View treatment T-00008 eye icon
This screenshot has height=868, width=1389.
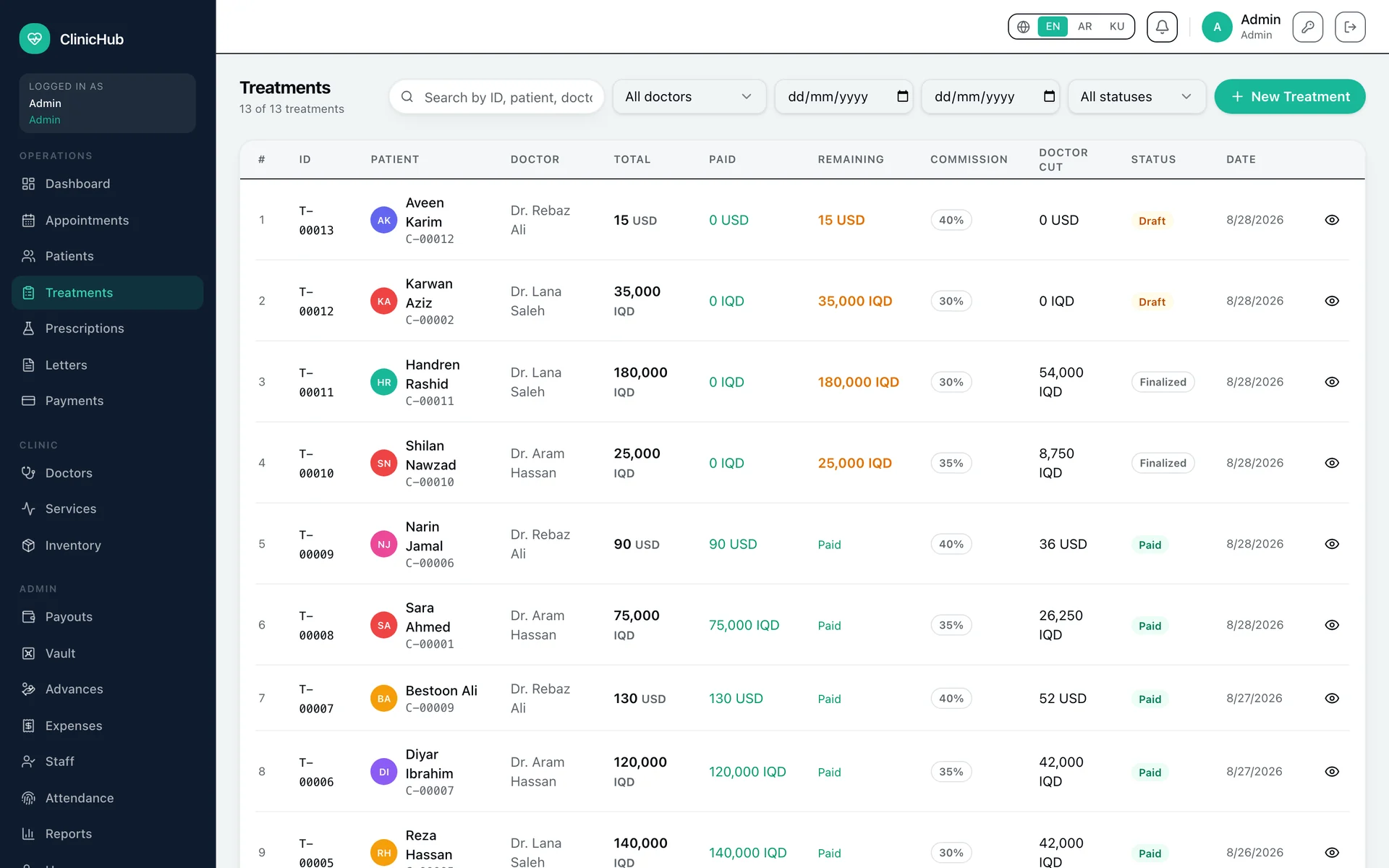click(1332, 625)
